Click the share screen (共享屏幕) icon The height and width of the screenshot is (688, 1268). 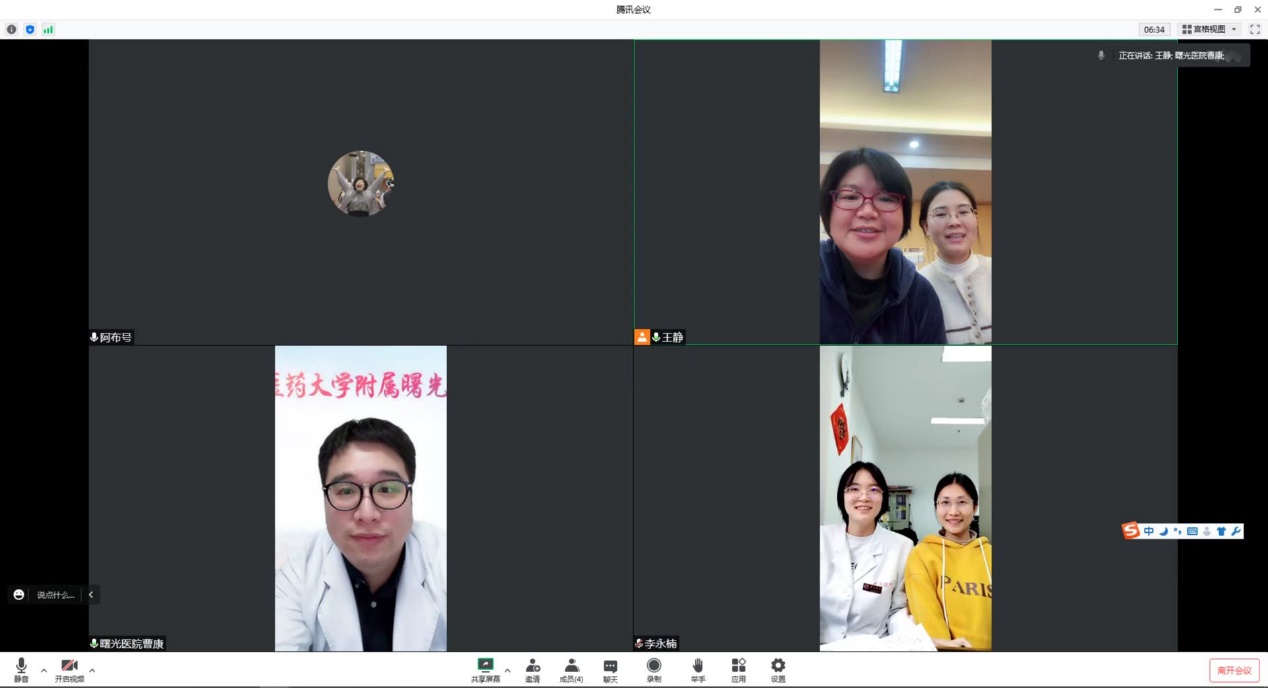tap(485, 669)
